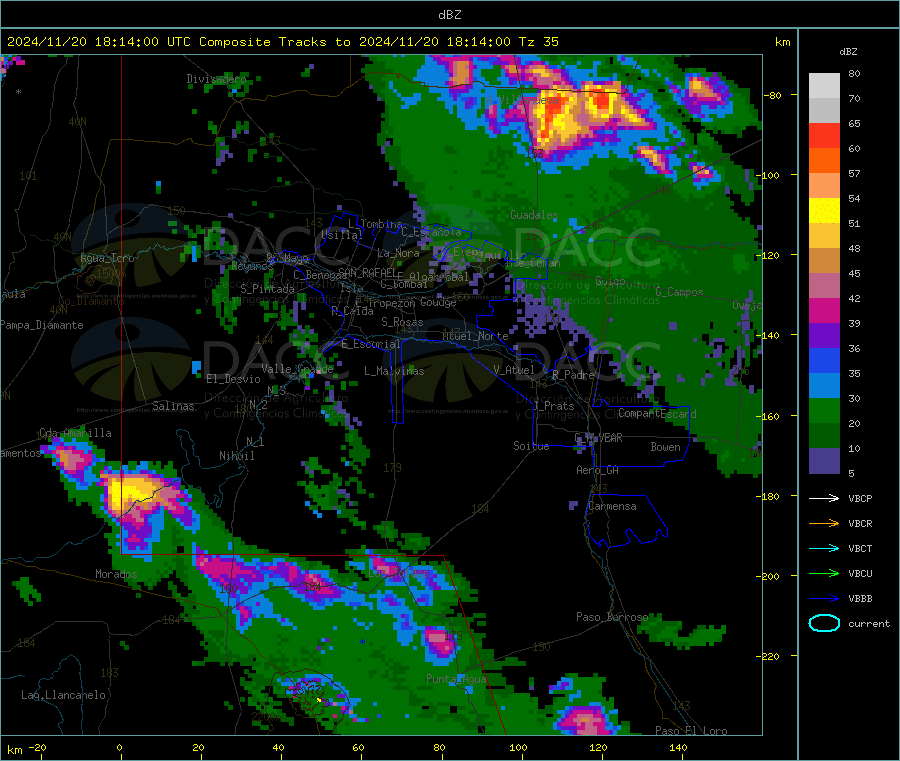Click the cyan 'current' ellipse legend symbol

(824, 623)
